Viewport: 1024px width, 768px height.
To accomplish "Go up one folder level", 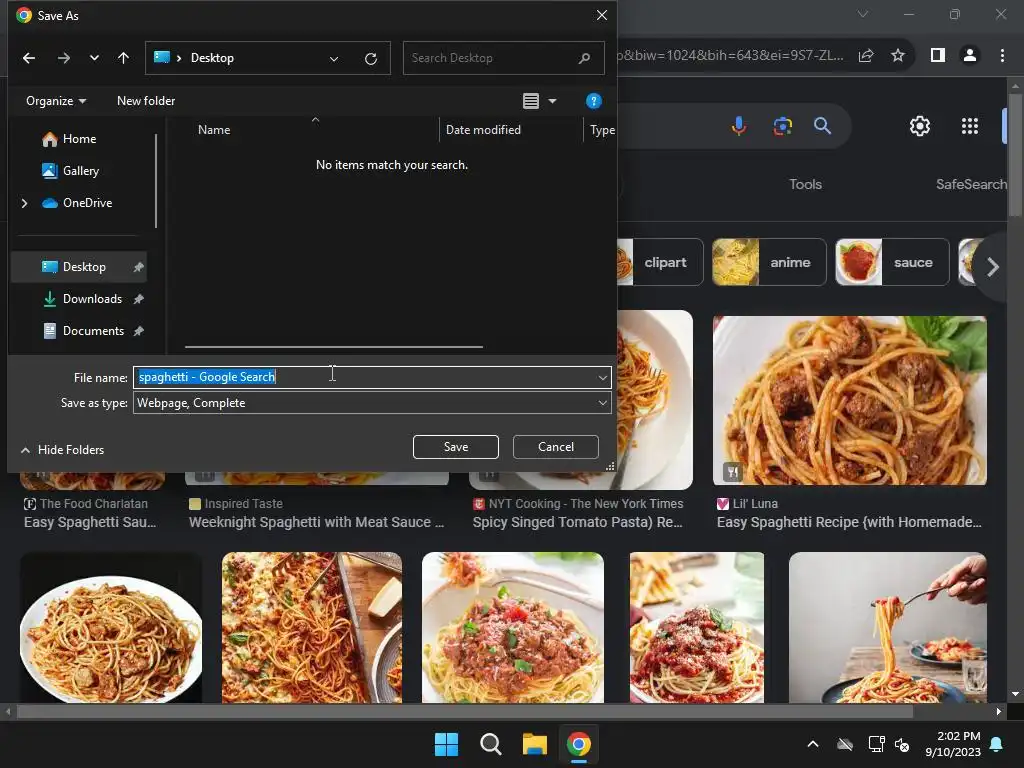I will [123, 58].
